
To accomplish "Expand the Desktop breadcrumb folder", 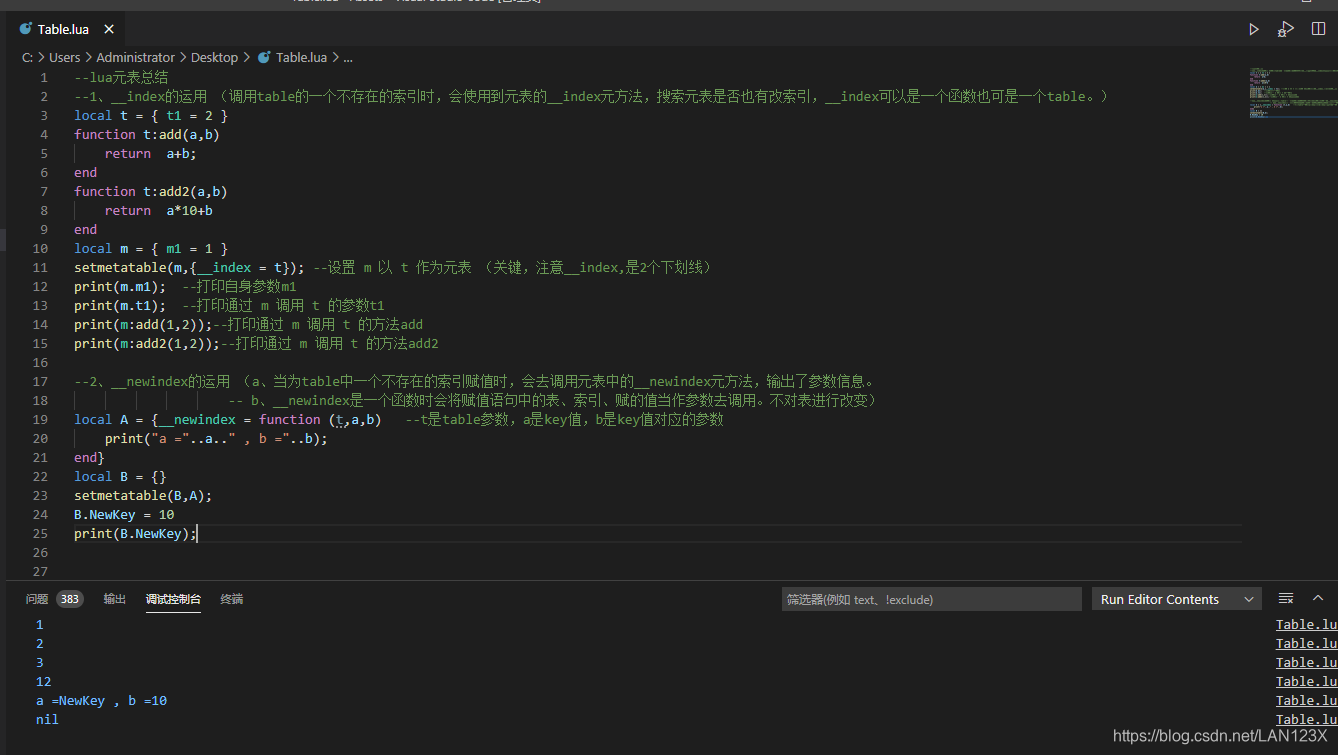I will 214,57.
